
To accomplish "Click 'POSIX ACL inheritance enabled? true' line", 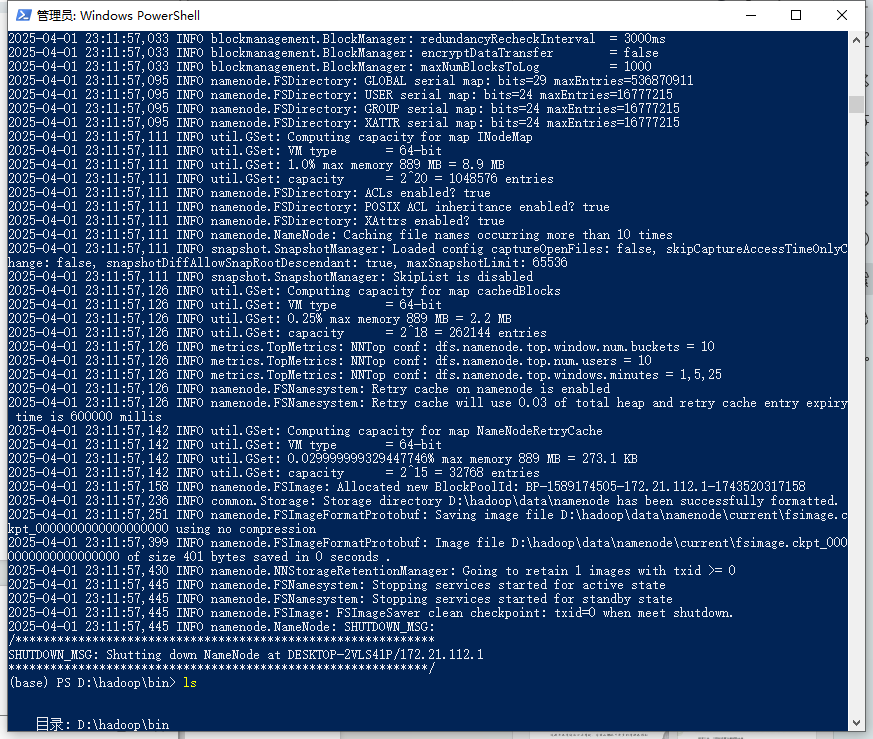I will tap(309, 207).
